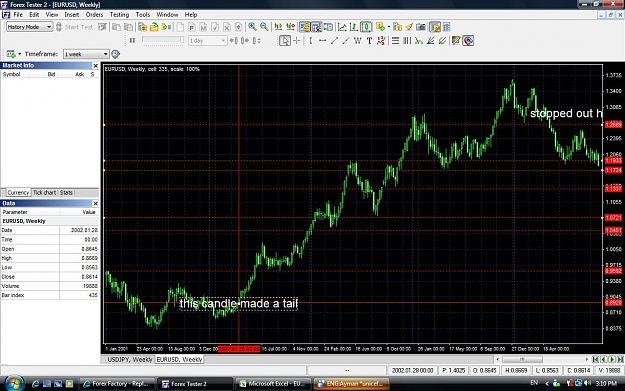Screen dimensions: 625x391
Task: Open the Testing menu
Action: pyautogui.click(x=120, y=15)
